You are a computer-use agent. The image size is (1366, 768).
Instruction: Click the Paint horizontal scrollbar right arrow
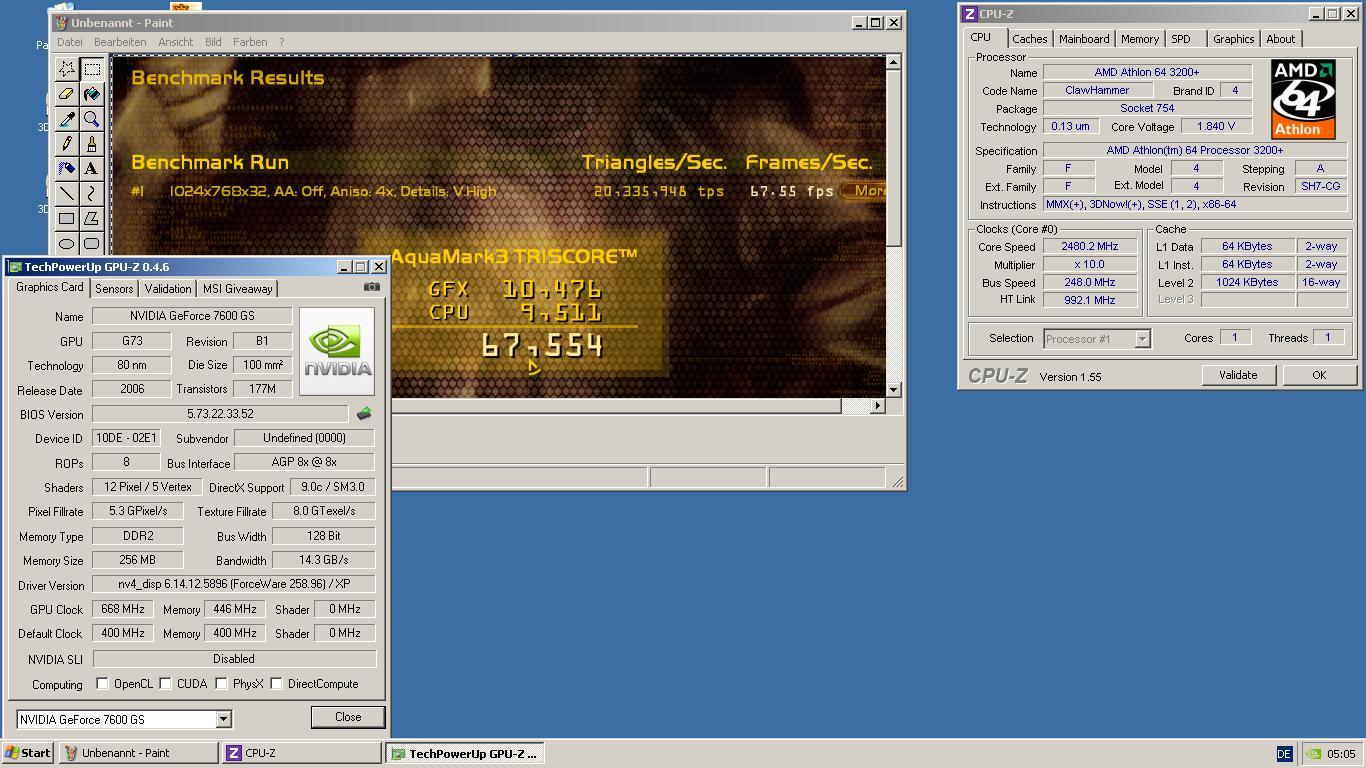tap(878, 405)
